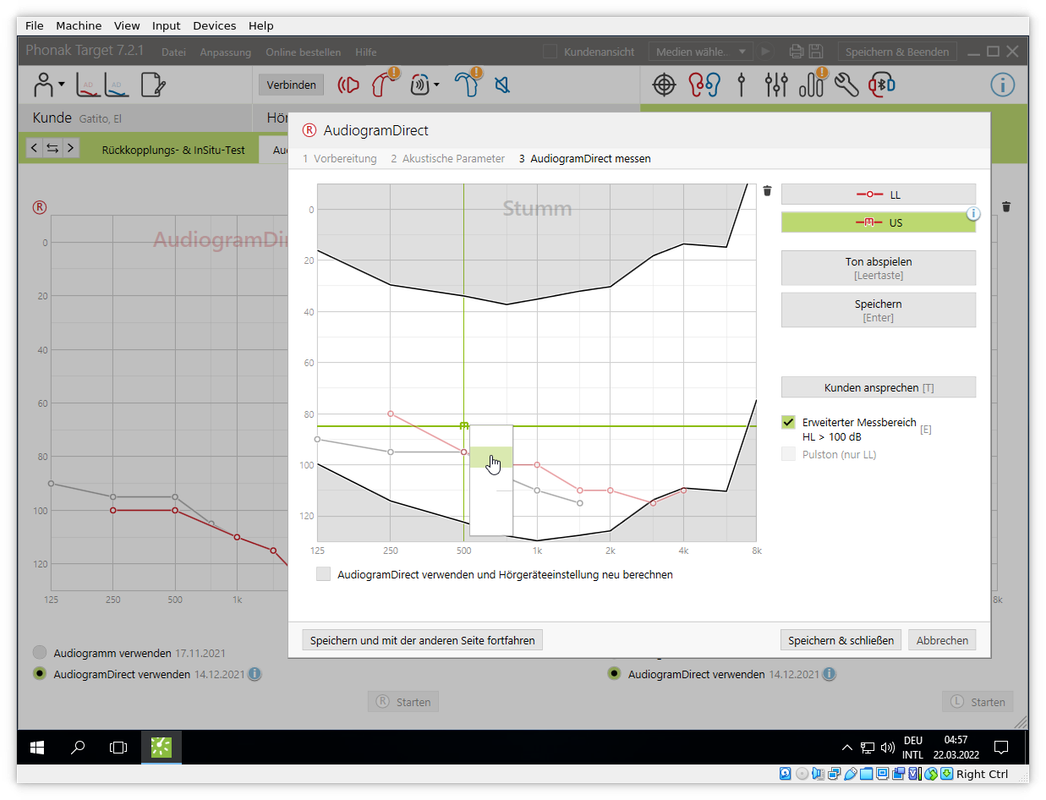This screenshot has width=1046, height=800.
Task: Open the client person icon menu
Action: point(43,85)
